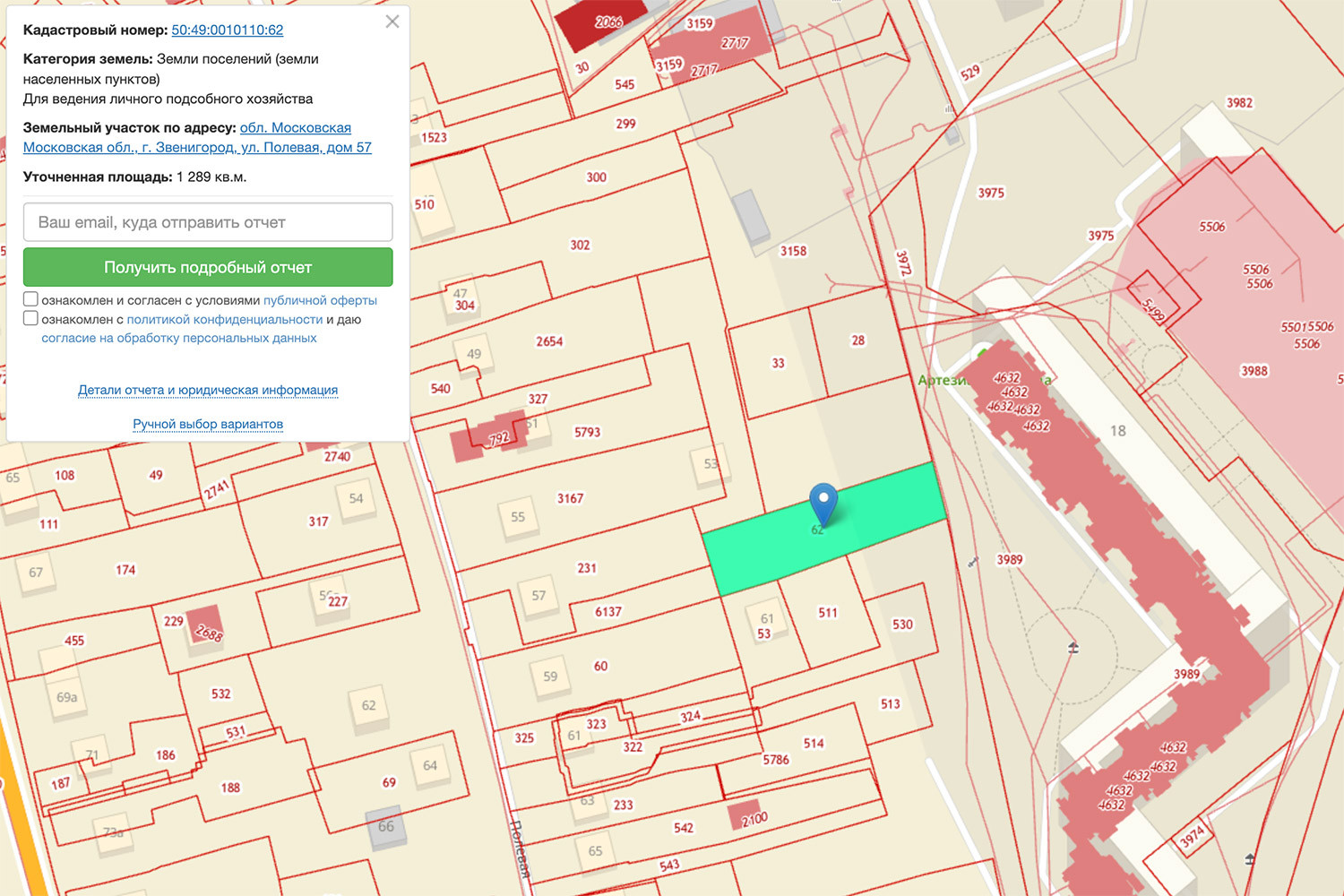Image resolution: width=1344 pixels, height=896 pixels.
Task: Select parcel 3982 on the map
Action: (x=1239, y=103)
